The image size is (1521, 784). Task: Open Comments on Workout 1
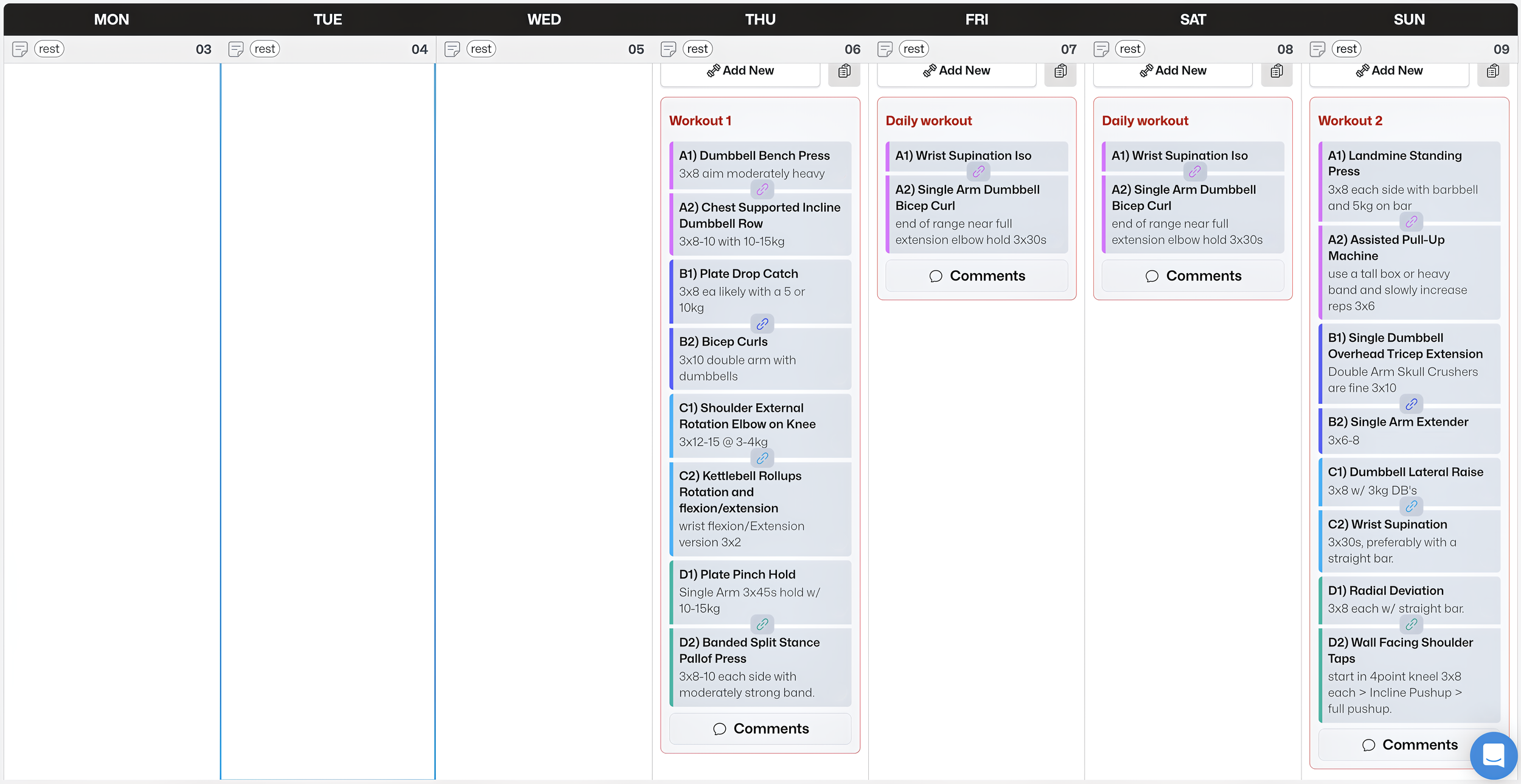761,729
